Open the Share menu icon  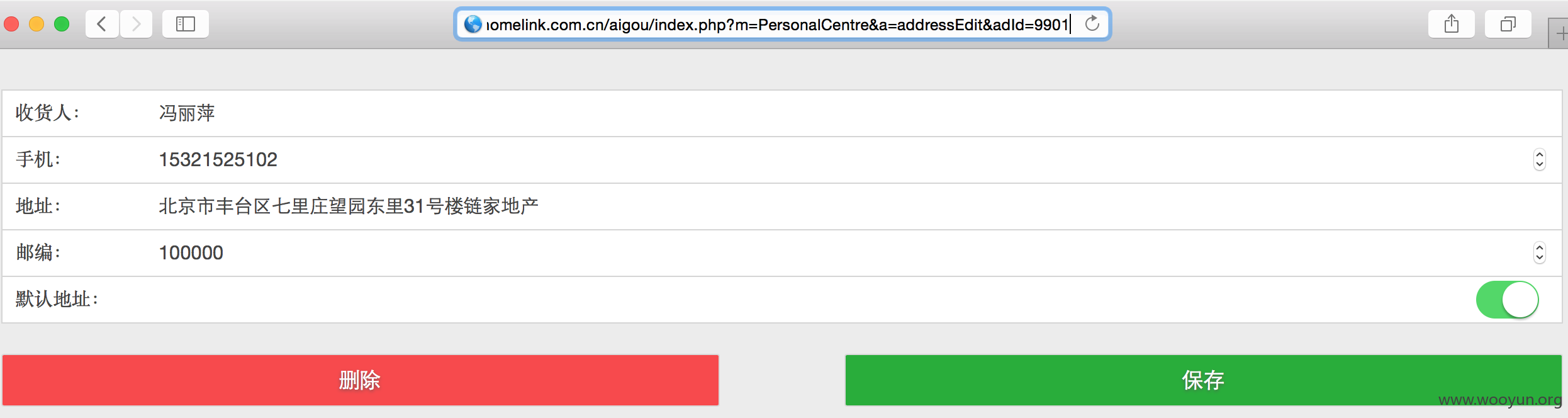(x=1452, y=25)
